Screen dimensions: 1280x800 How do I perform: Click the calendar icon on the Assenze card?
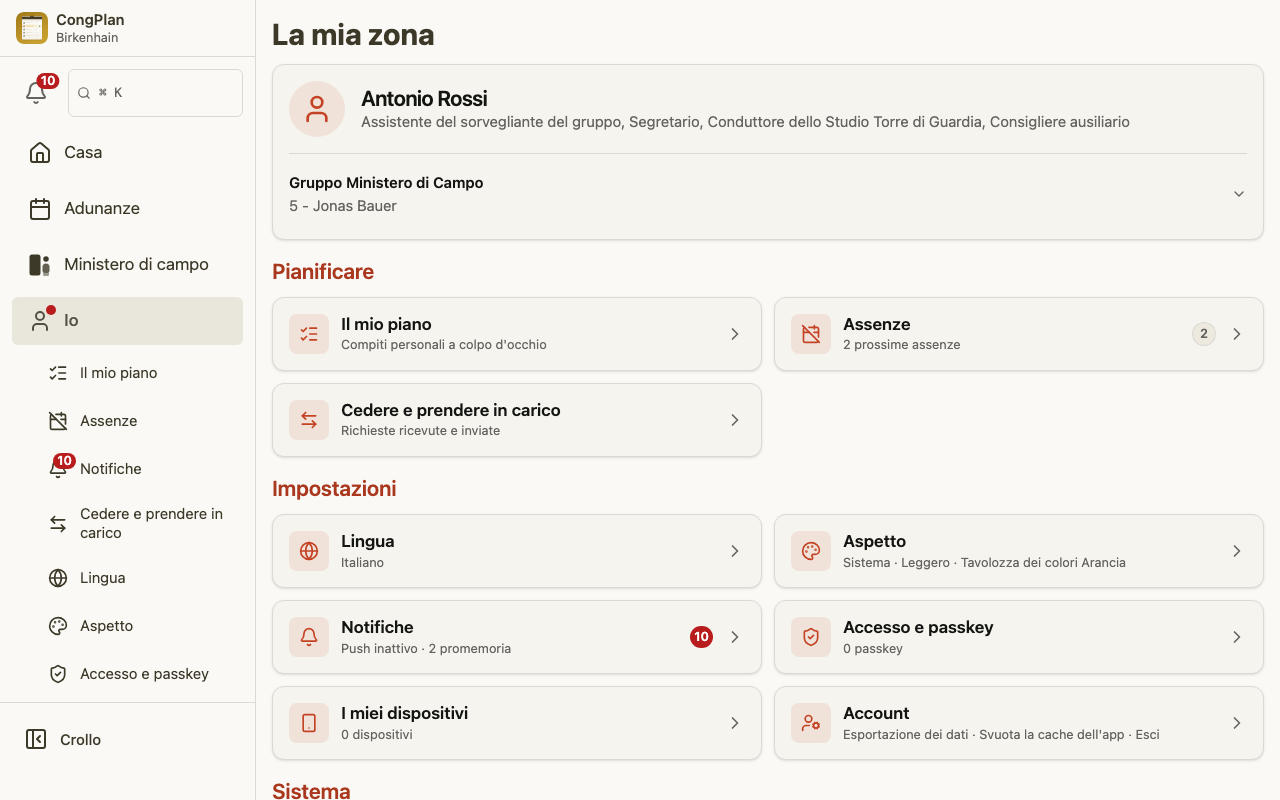[x=811, y=334]
